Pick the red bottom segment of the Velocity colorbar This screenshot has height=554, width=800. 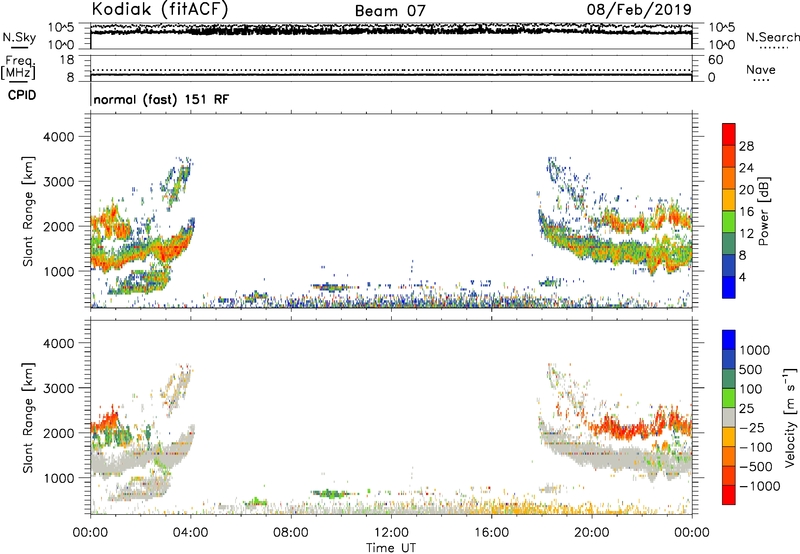[729, 495]
